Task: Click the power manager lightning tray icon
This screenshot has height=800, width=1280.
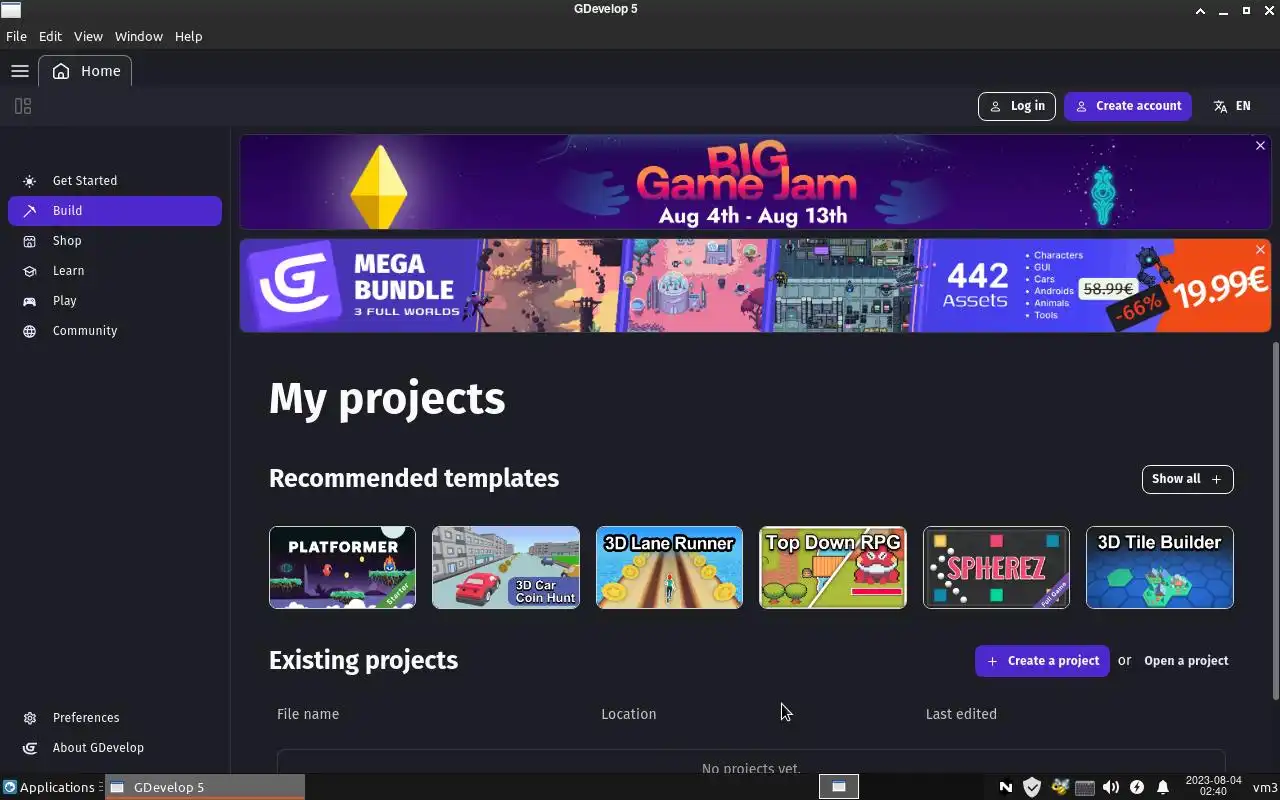Action: click(x=1137, y=787)
